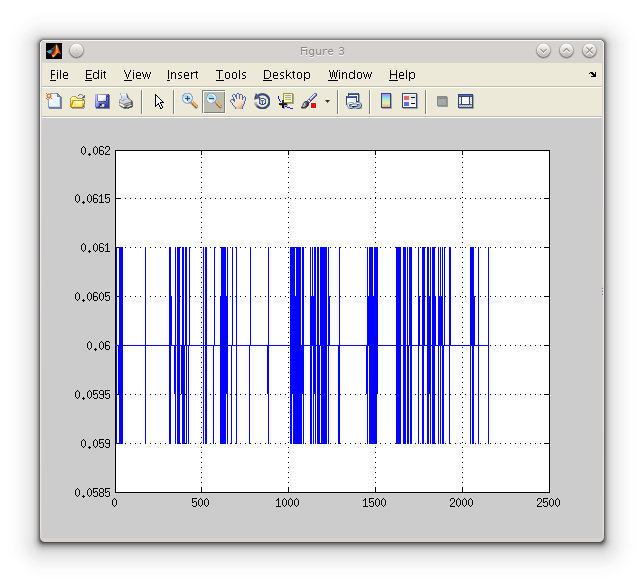Image resolution: width=644 pixels, height=582 pixels.
Task: Toggle the Data Cursor tool
Action: 286,101
